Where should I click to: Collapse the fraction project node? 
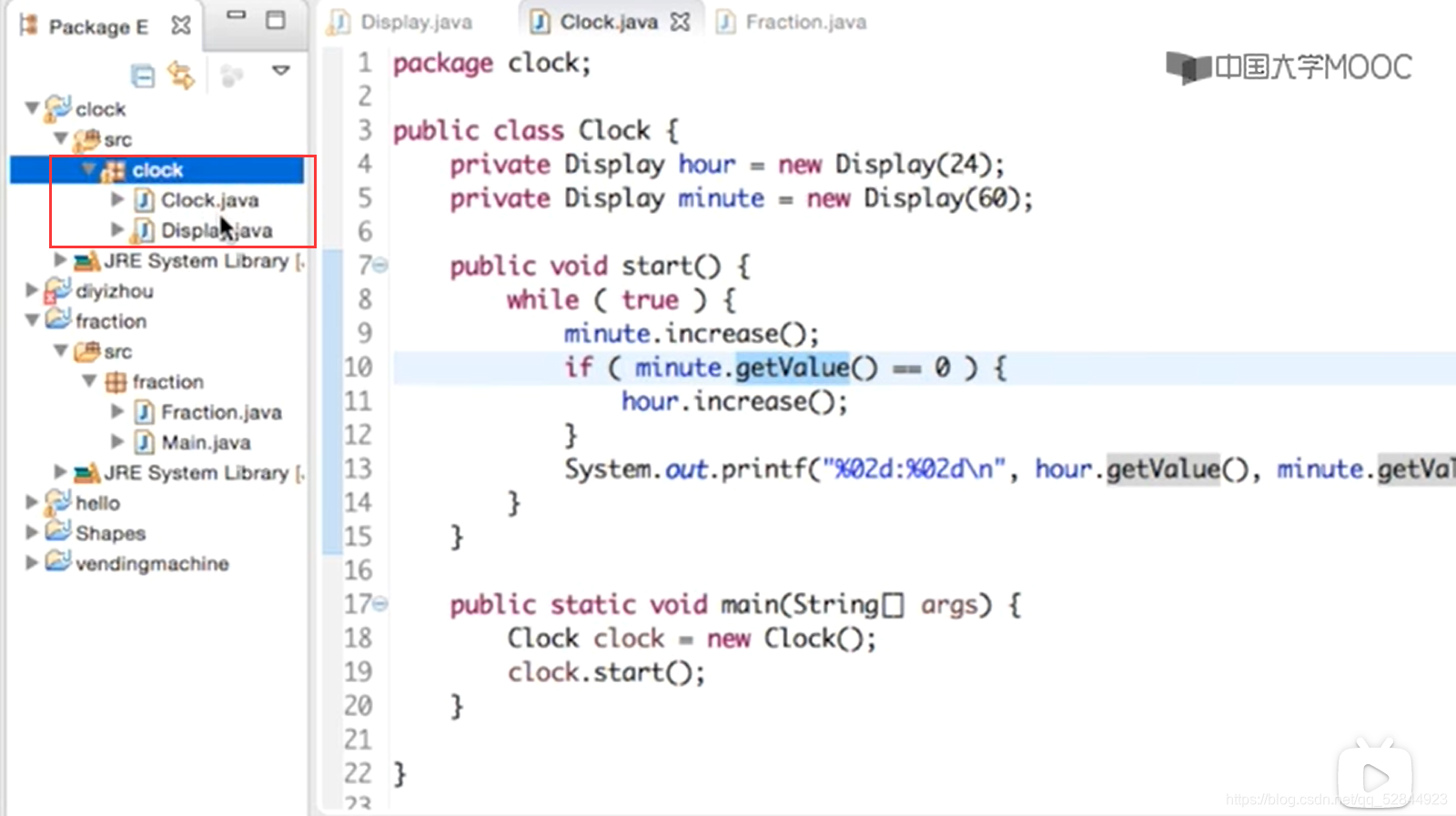pyautogui.click(x=32, y=320)
